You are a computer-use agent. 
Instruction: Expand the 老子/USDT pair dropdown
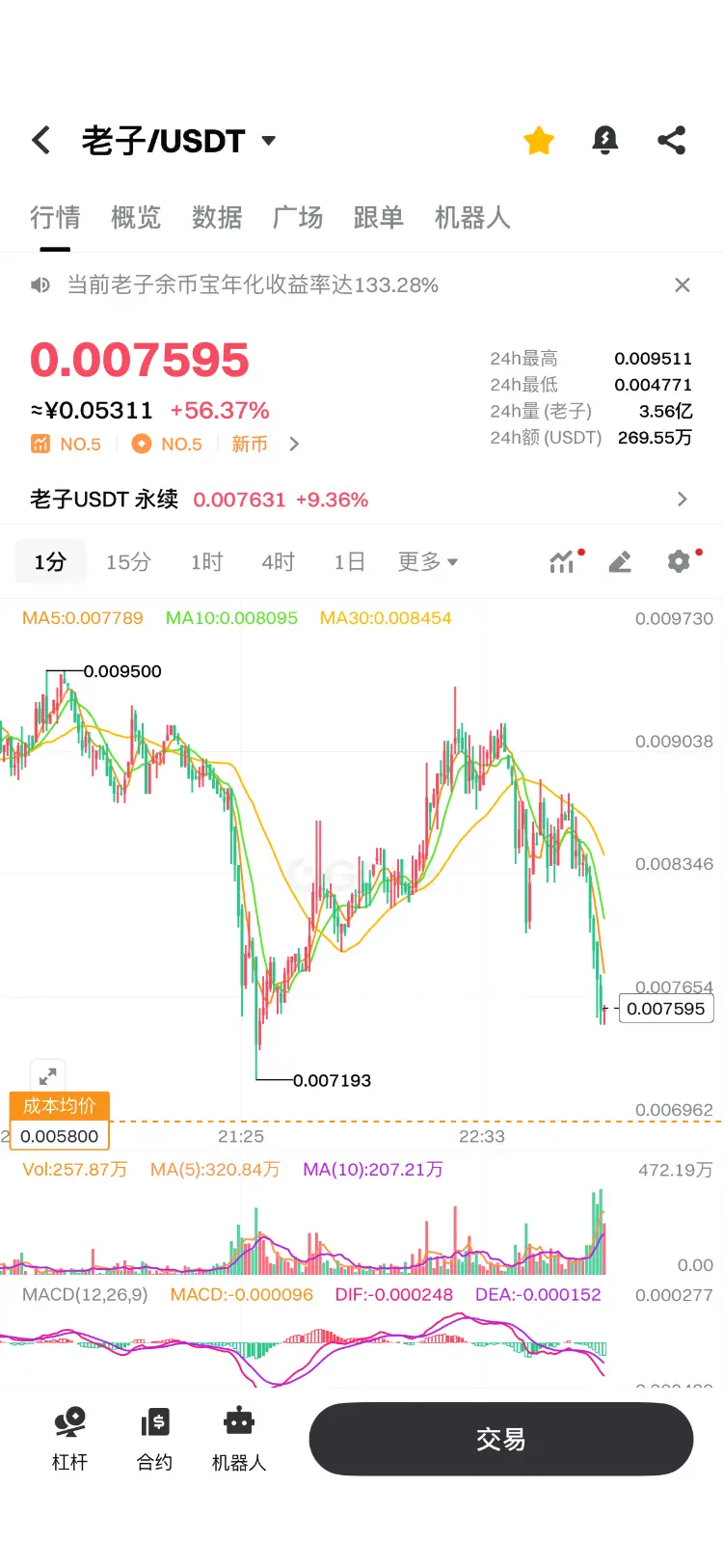269,141
